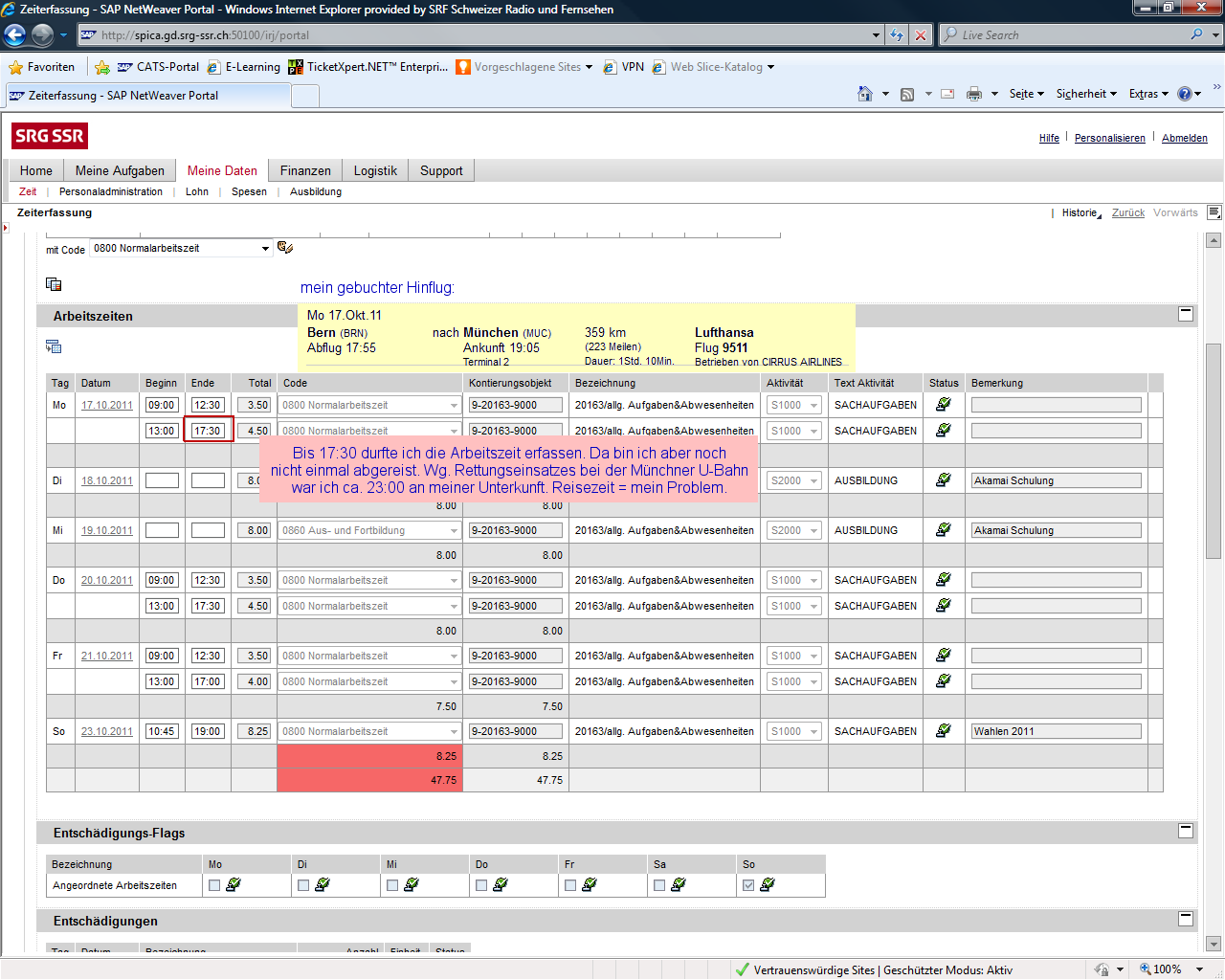Open the date link 23.10.2011
Screen dimensions: 1225x980
tap(107, 731)
